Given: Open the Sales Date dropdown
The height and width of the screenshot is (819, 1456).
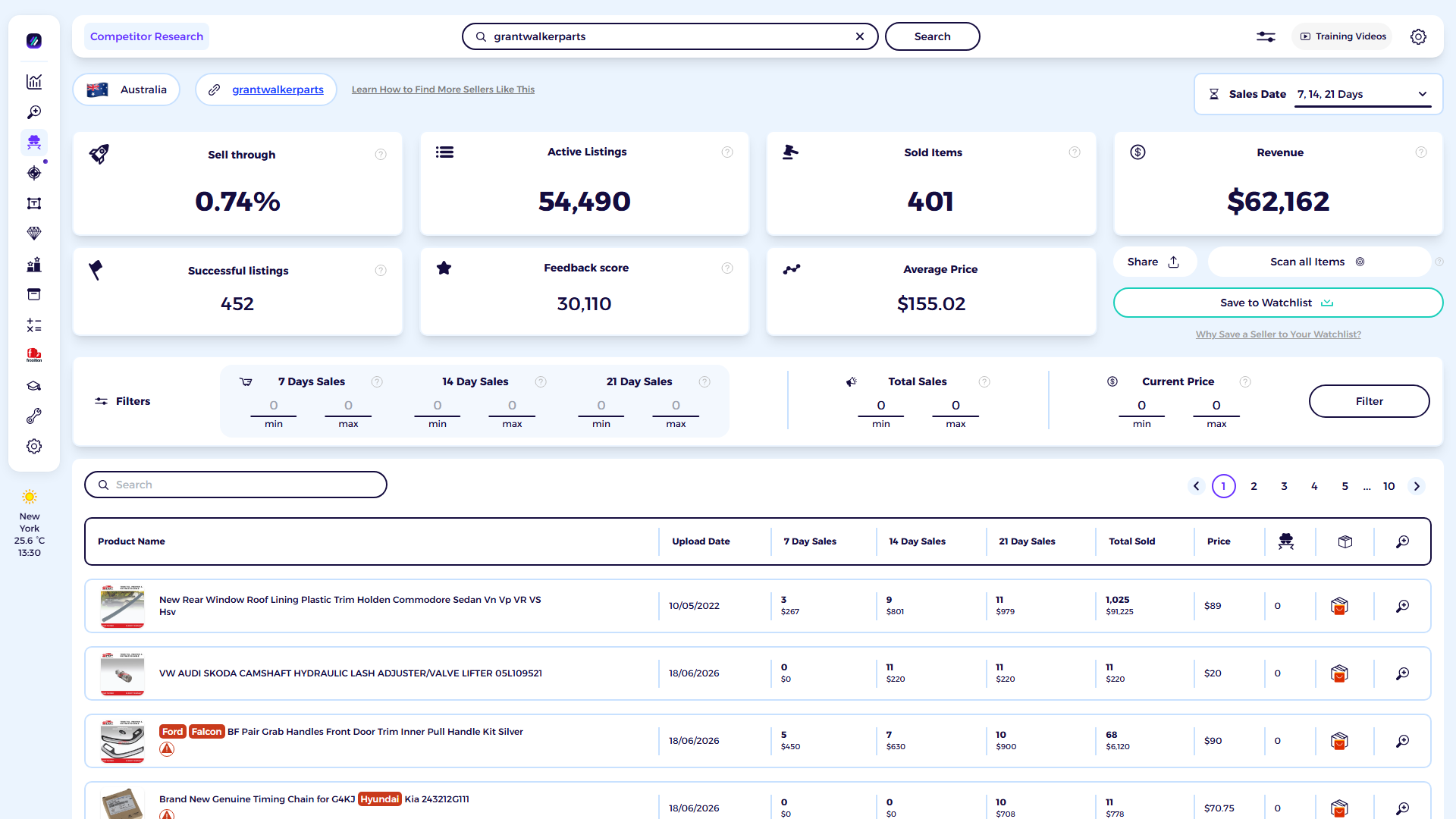Looking at the screenshot, I should tap(1363, 94).
